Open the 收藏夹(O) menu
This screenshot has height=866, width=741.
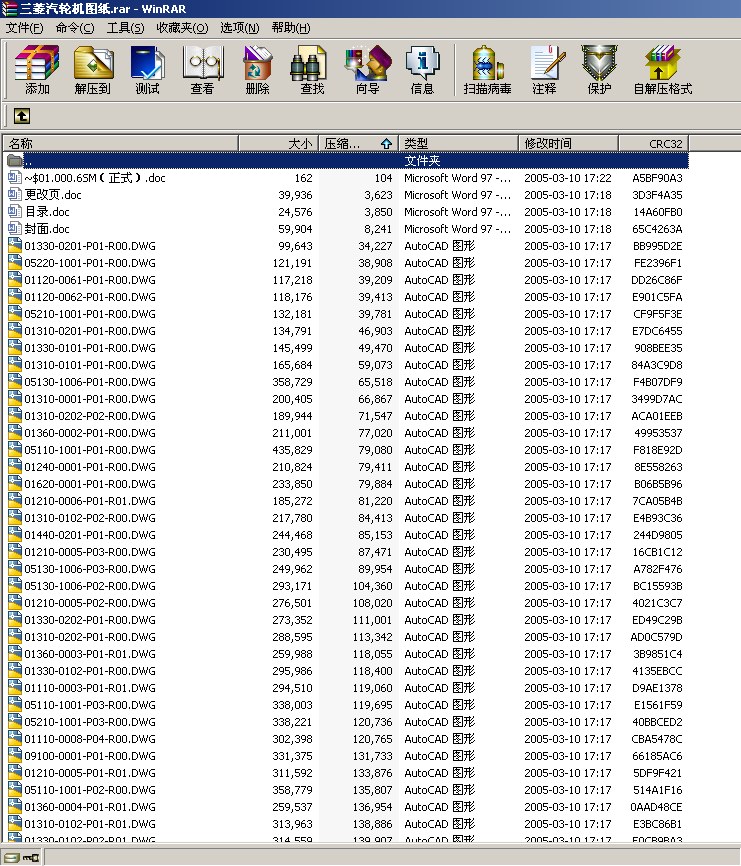tap(182, 28)
